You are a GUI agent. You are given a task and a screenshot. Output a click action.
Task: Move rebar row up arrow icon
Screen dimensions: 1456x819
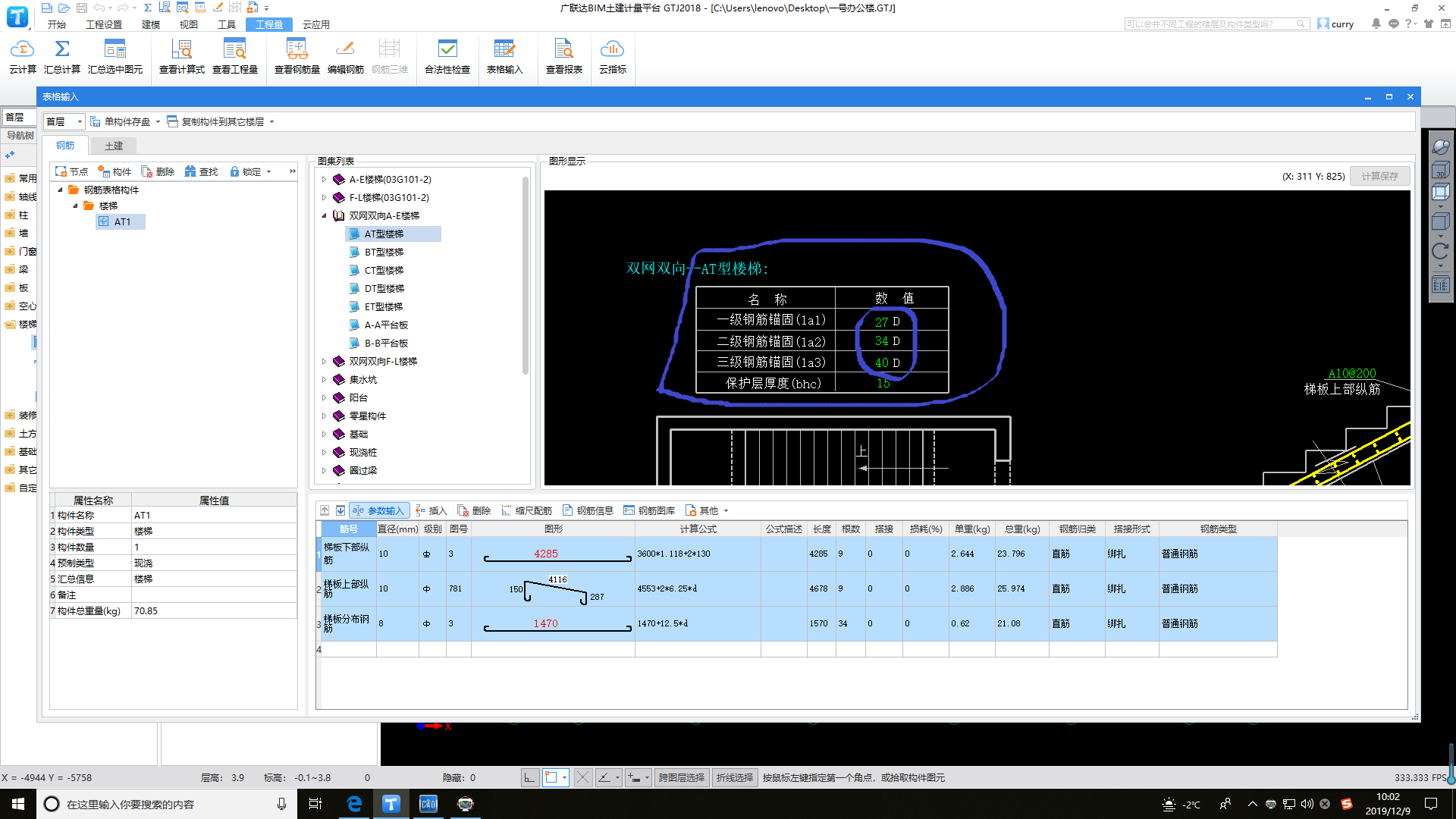tap(325, 510)
